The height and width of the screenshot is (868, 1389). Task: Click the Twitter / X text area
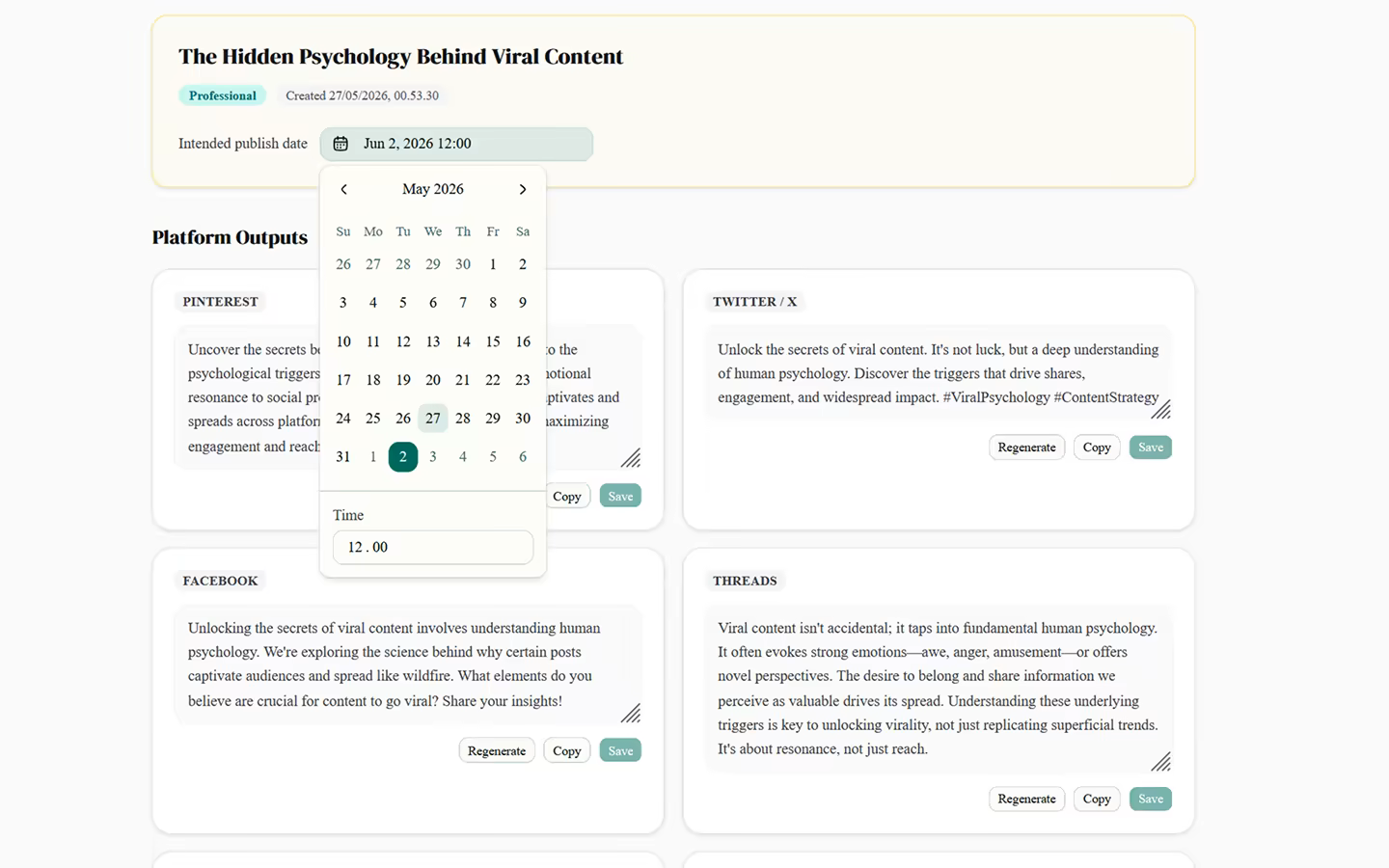tap(939, 373)
